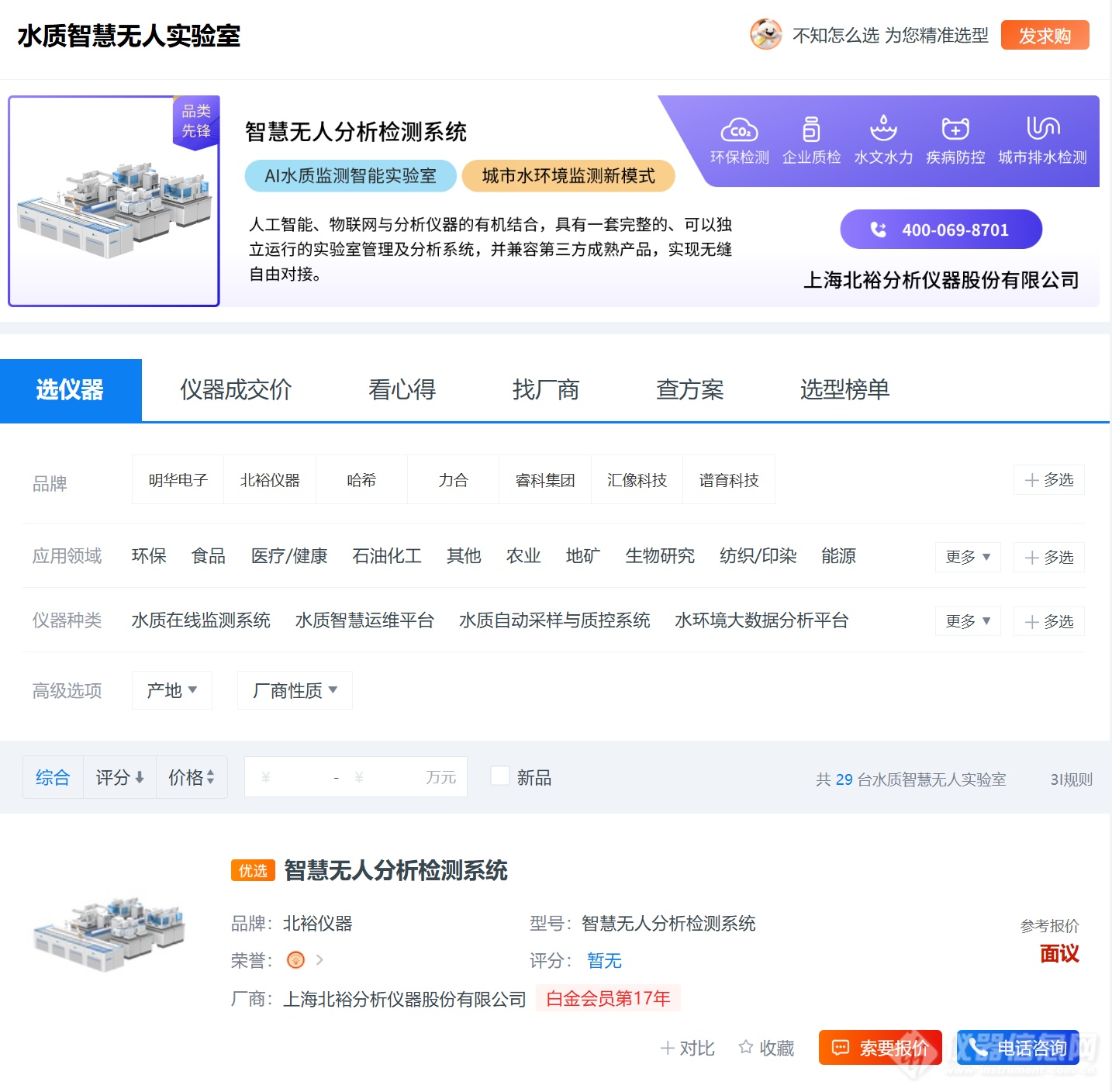Select 综合 sorting
The image size is (1112, 1092).
point(53,777)
